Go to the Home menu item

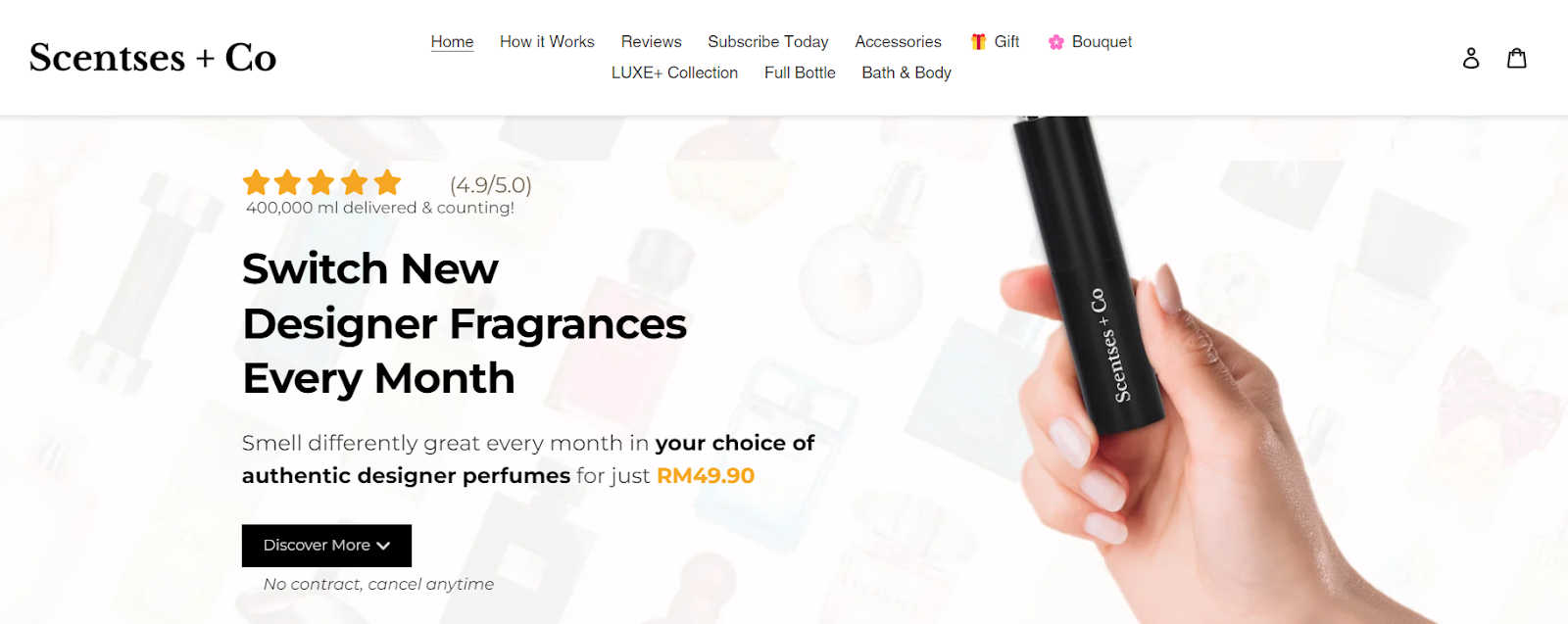452,42
